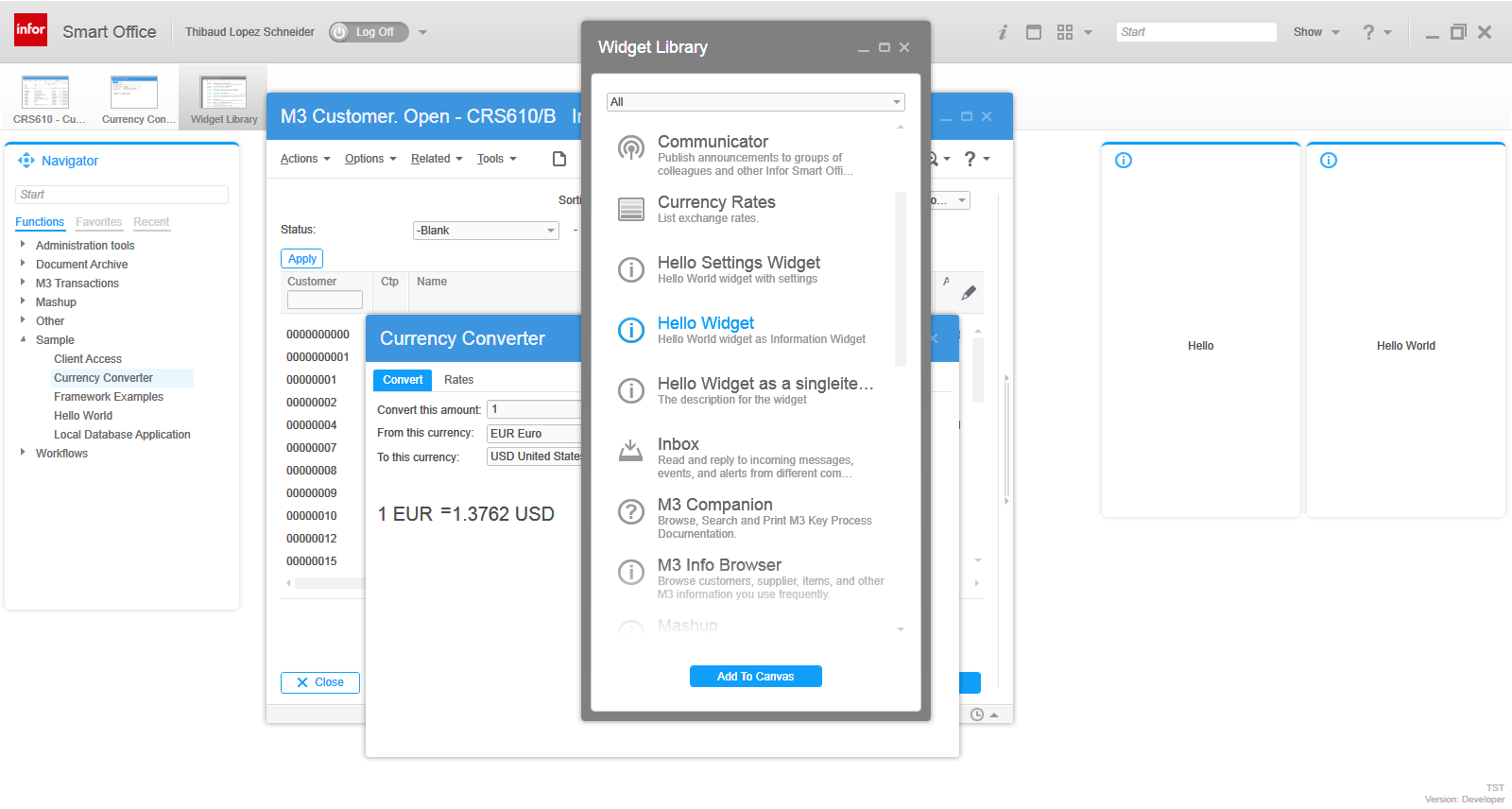This screenshot has height=809, width=1512.
Task: Click the Navigator panel icon
Action: [x=26, y=161]
